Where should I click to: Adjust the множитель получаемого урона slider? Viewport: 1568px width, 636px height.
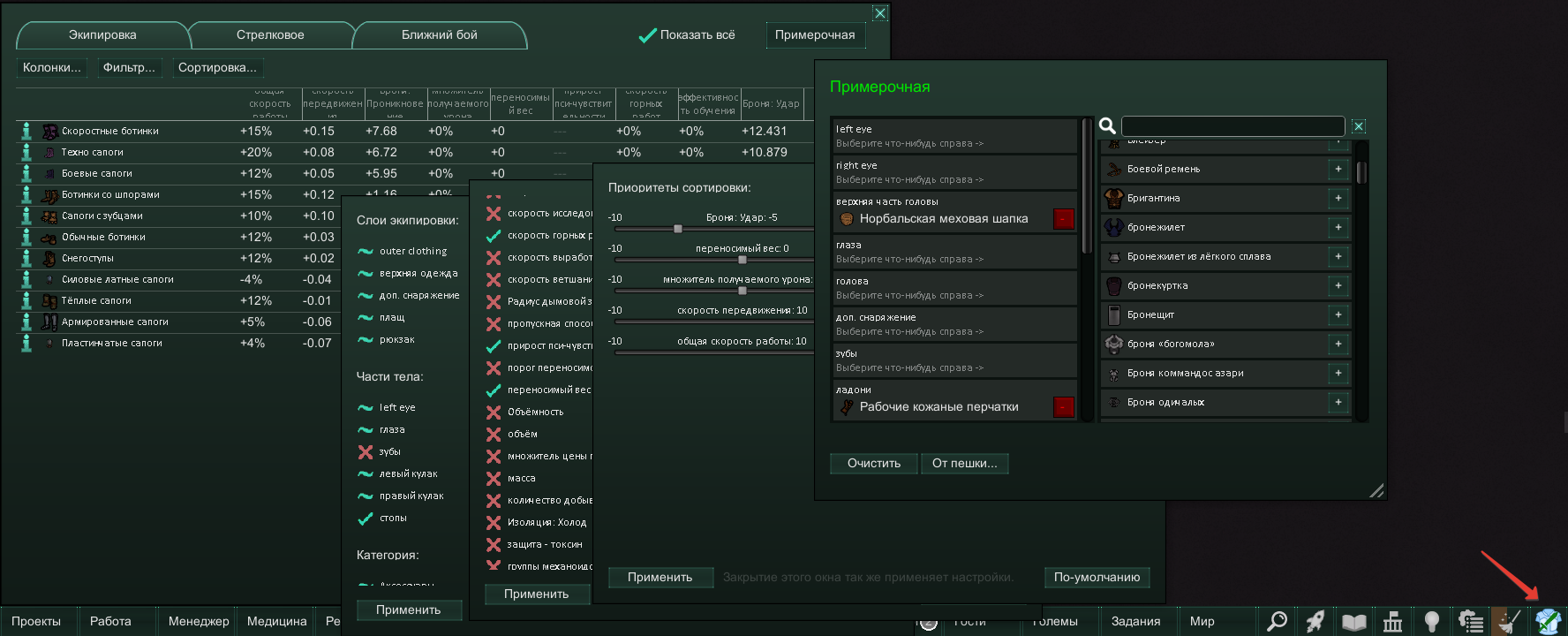[x=743, y=291]
